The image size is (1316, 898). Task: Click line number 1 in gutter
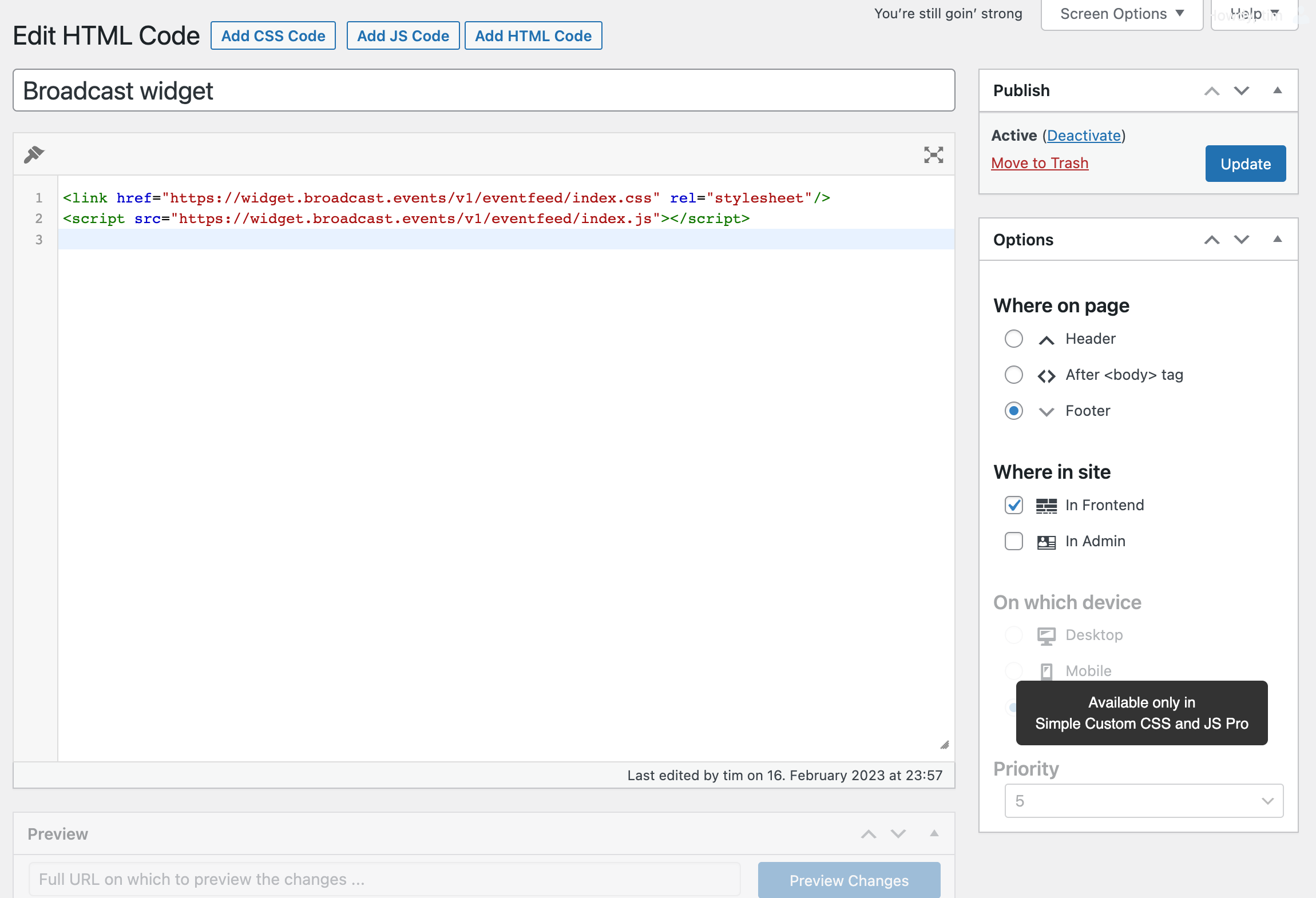pos(39,198)
